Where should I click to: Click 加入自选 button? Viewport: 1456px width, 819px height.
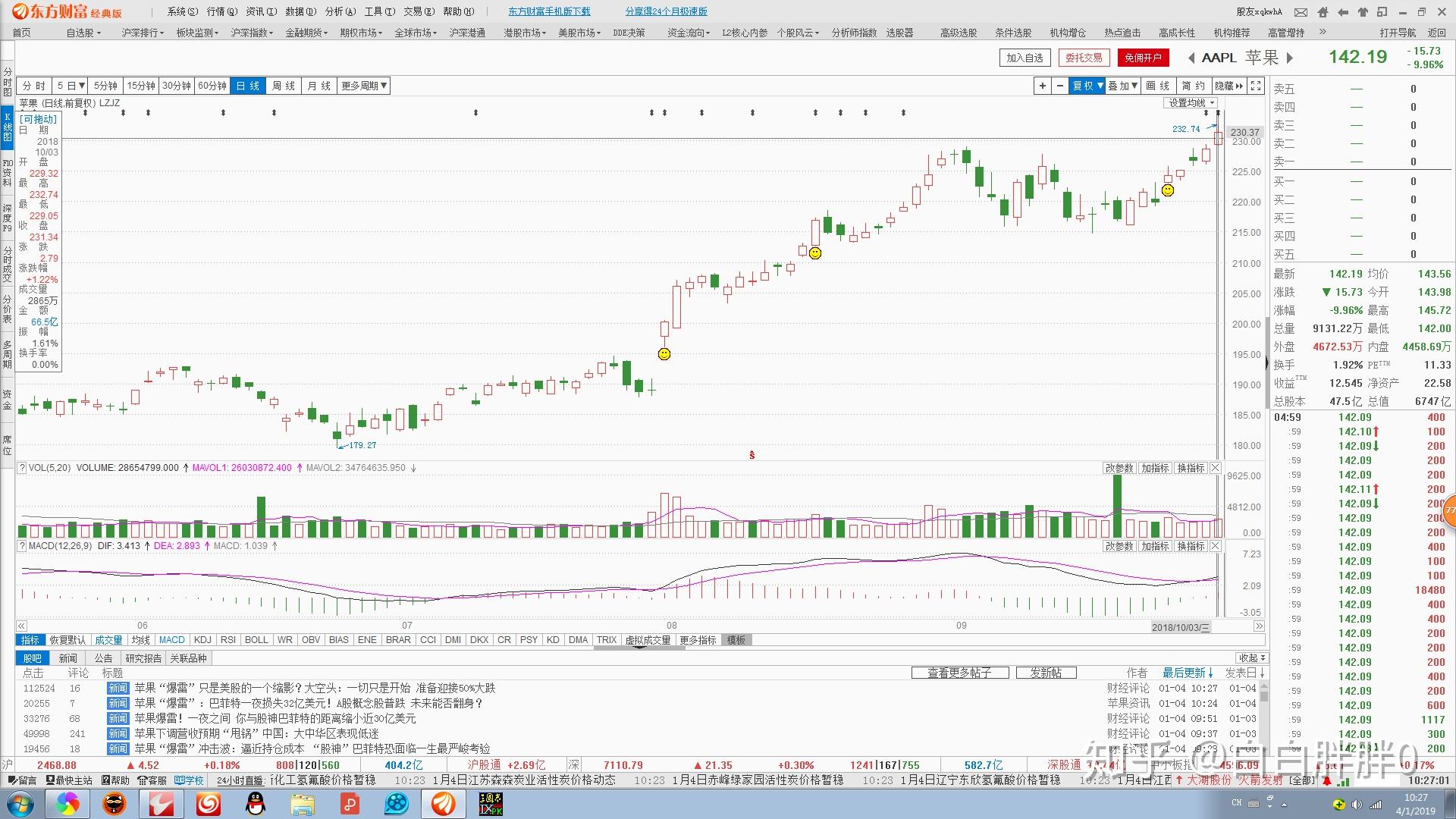point(1025,58)
